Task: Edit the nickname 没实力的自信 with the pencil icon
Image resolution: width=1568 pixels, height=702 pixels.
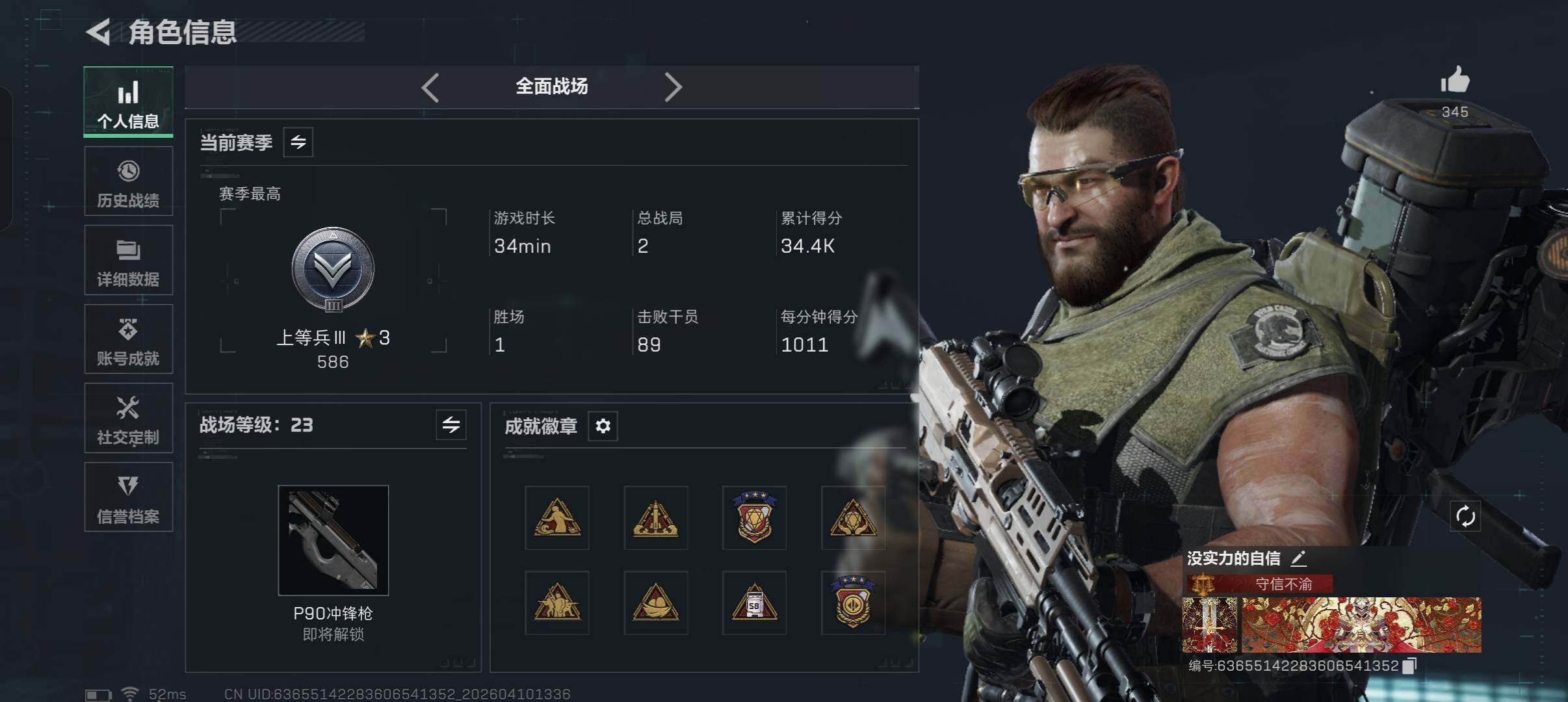Action: tap(1298, 558)
